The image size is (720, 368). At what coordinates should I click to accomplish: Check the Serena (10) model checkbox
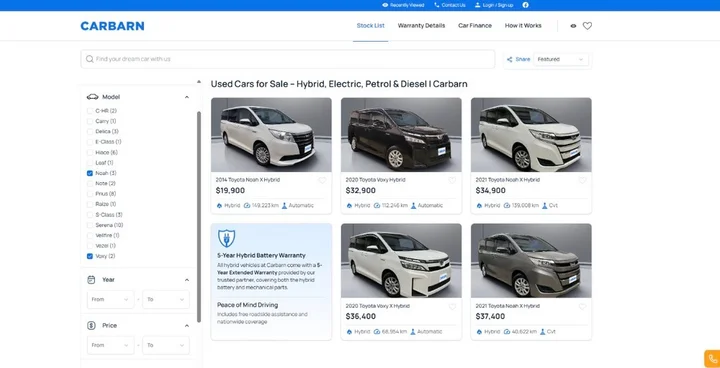coord(90,225)
